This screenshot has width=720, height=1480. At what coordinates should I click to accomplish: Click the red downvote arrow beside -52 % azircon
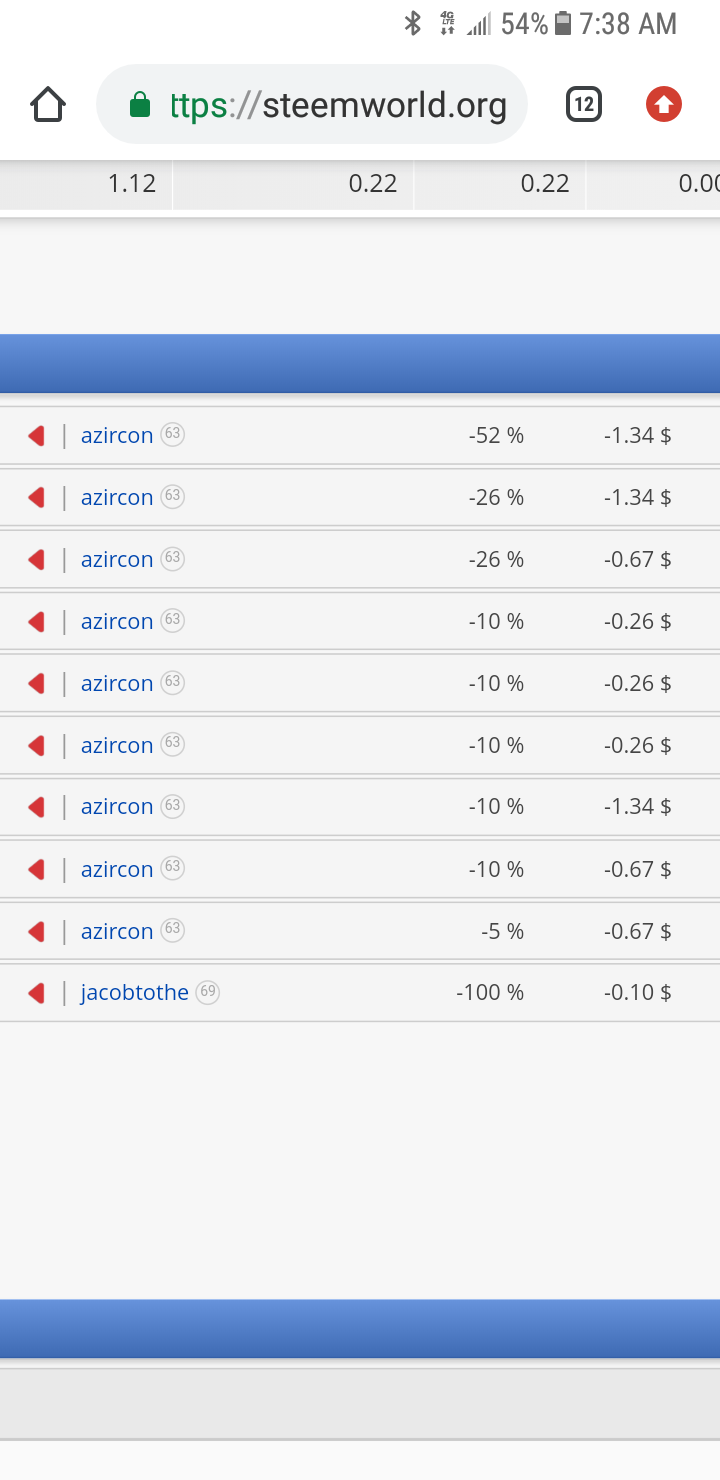coord(36,435)
